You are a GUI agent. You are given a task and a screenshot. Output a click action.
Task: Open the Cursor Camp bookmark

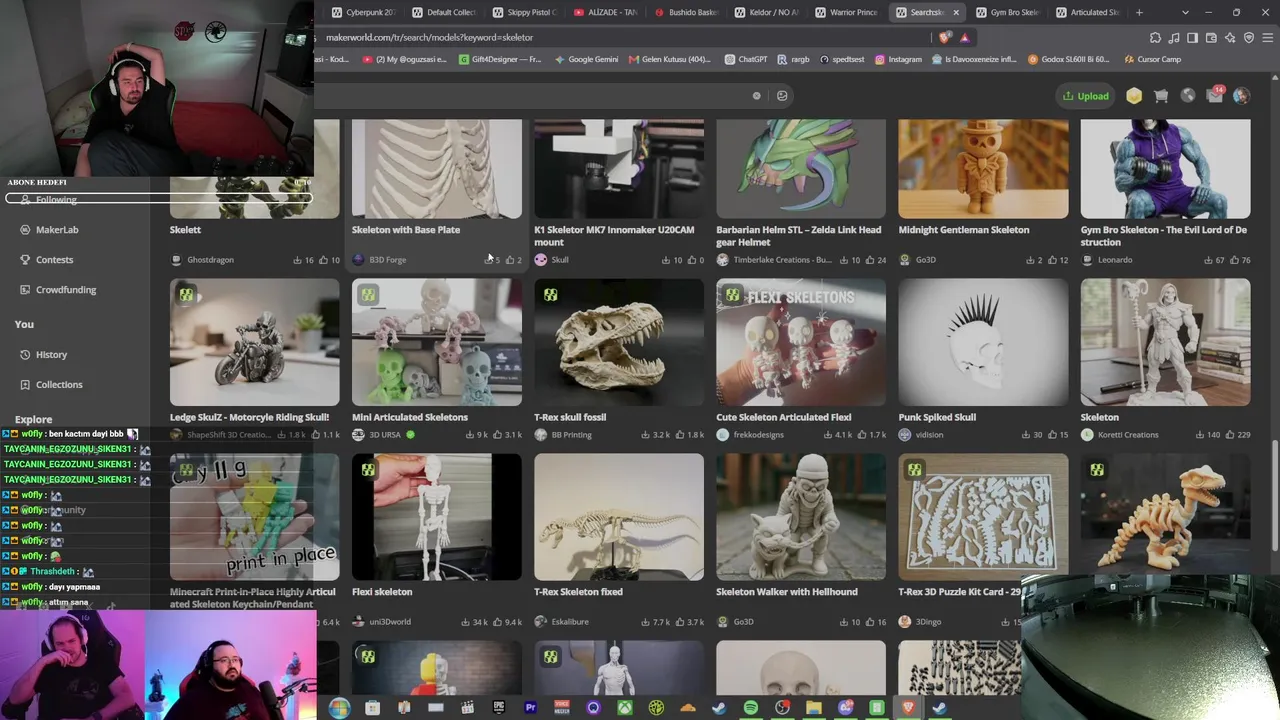(1151, 60)
